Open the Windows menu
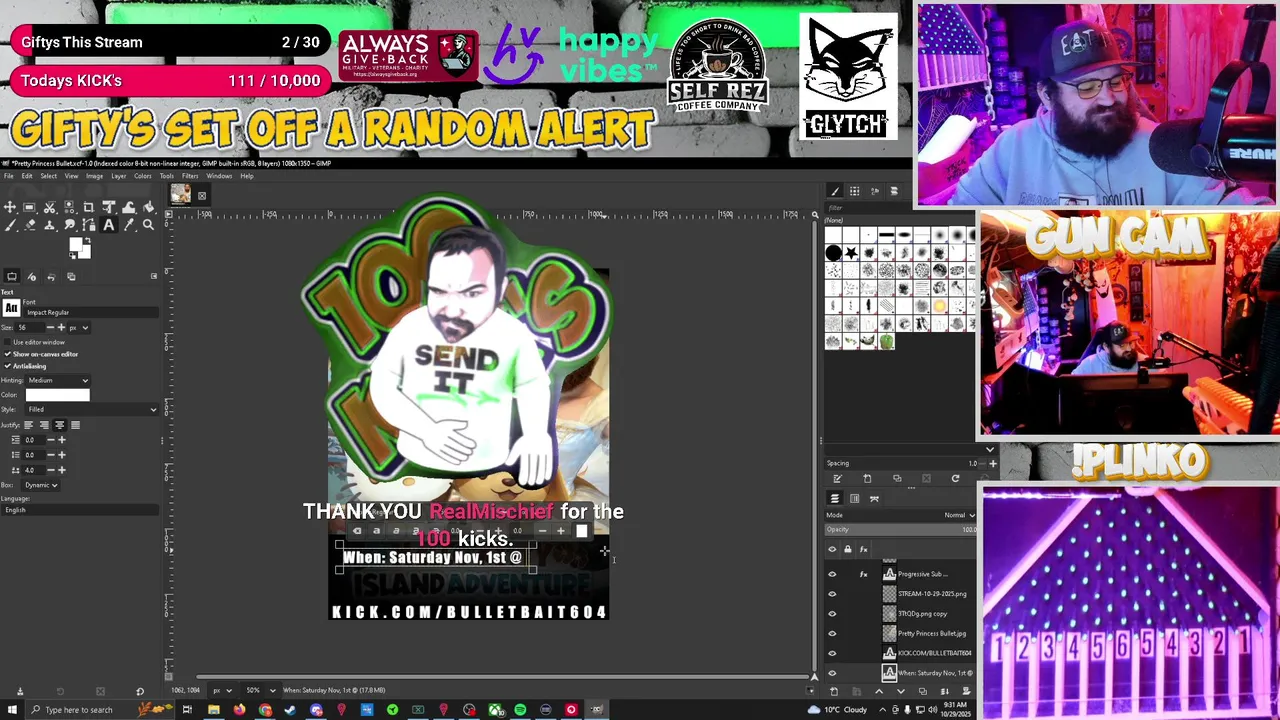This screenshot has width=1280, height=720. click(219, 176)
